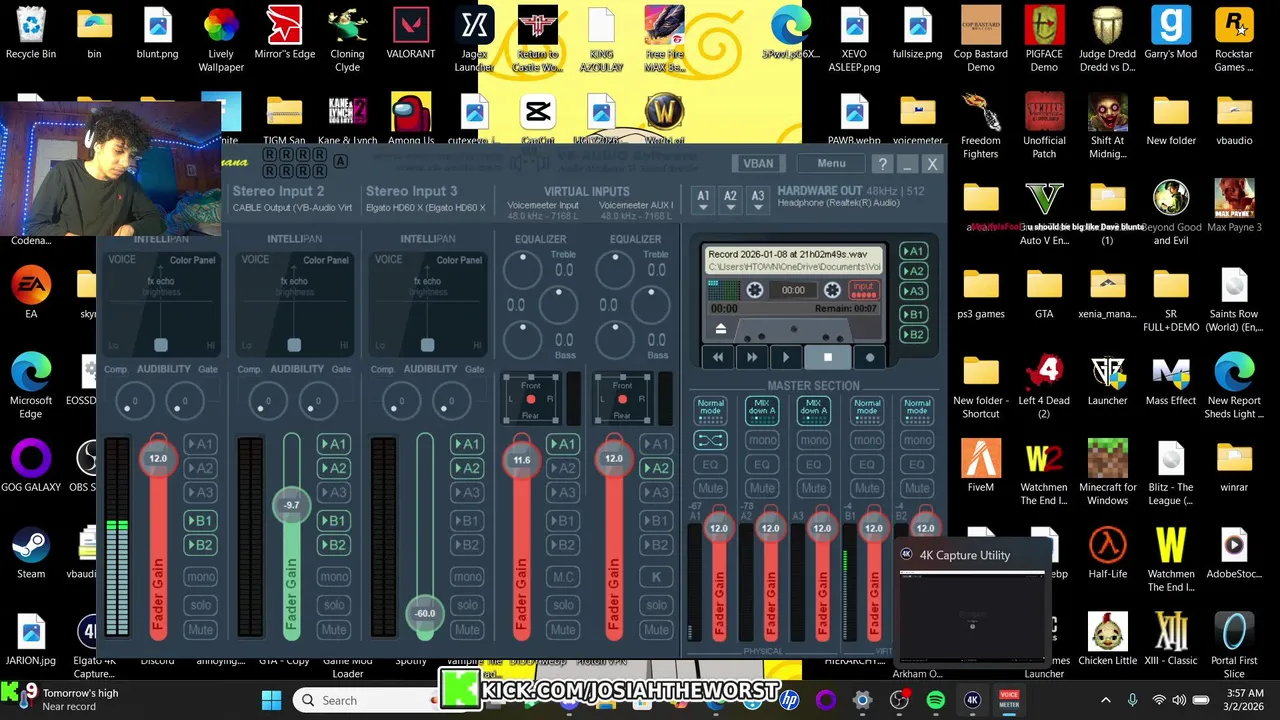Select the Among Us desktop icon
This screenshot has height=720, width=1280.
[x=411, y=120]
